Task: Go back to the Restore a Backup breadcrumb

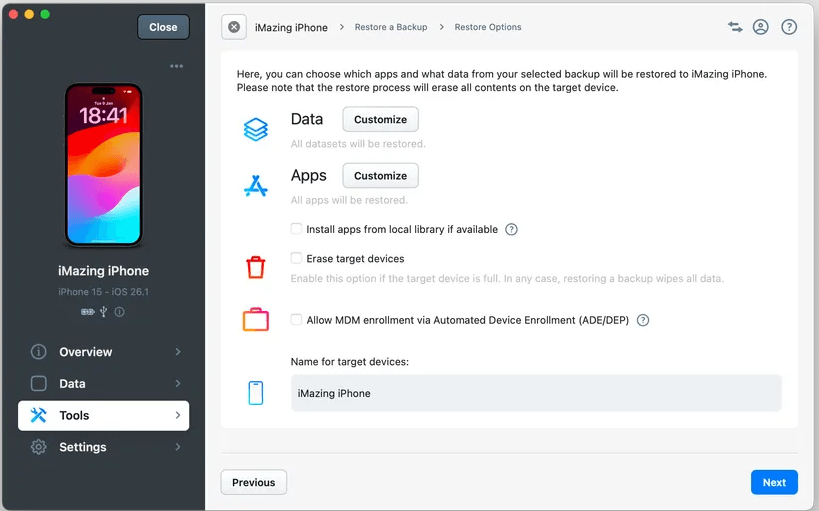Action: [x=391, y=27]
